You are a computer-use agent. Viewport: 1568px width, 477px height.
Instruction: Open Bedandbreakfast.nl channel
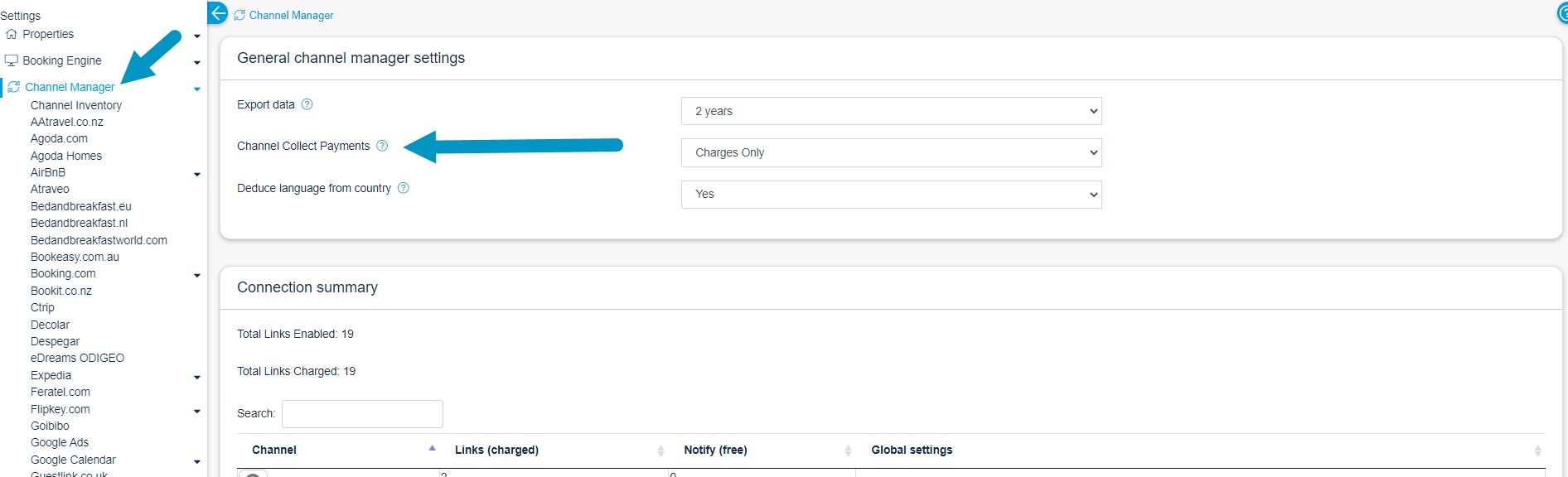80,223
